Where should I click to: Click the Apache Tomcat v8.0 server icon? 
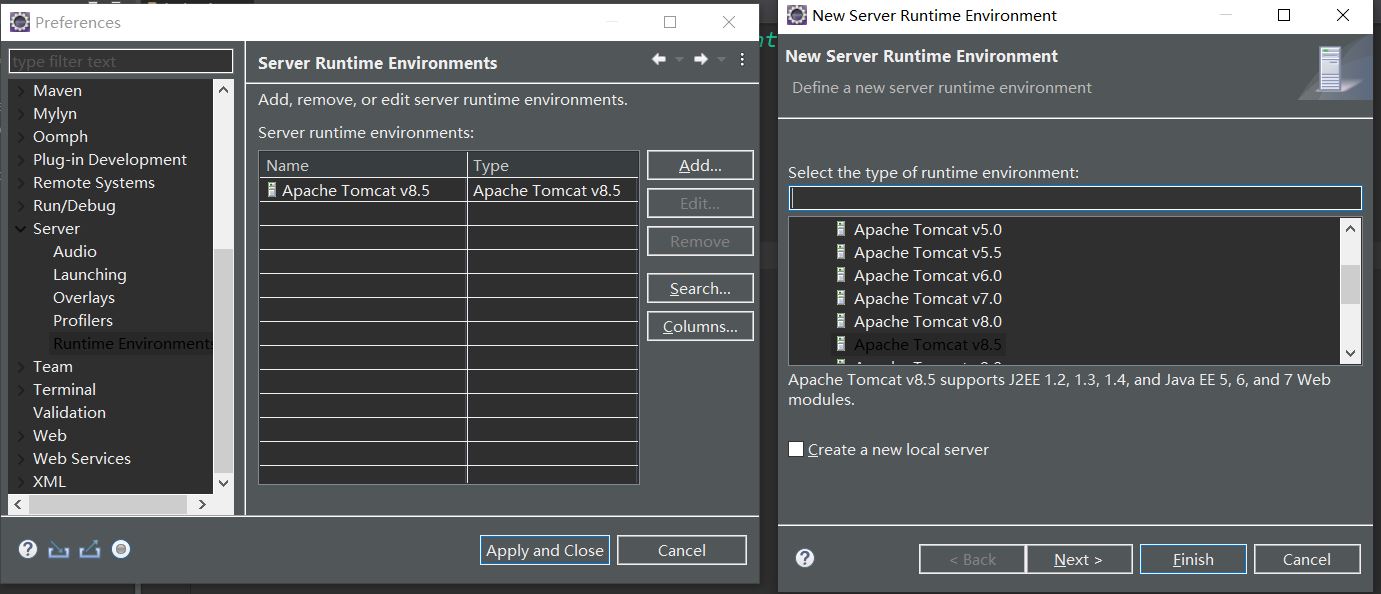(841, 321)
